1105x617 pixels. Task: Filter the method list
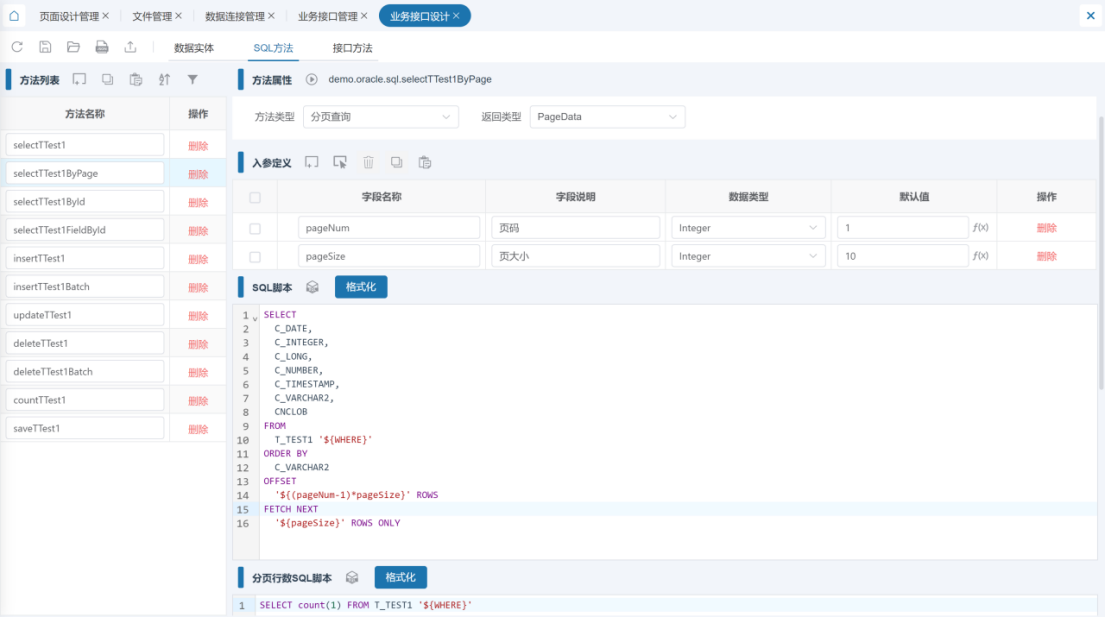coord(192,80)
